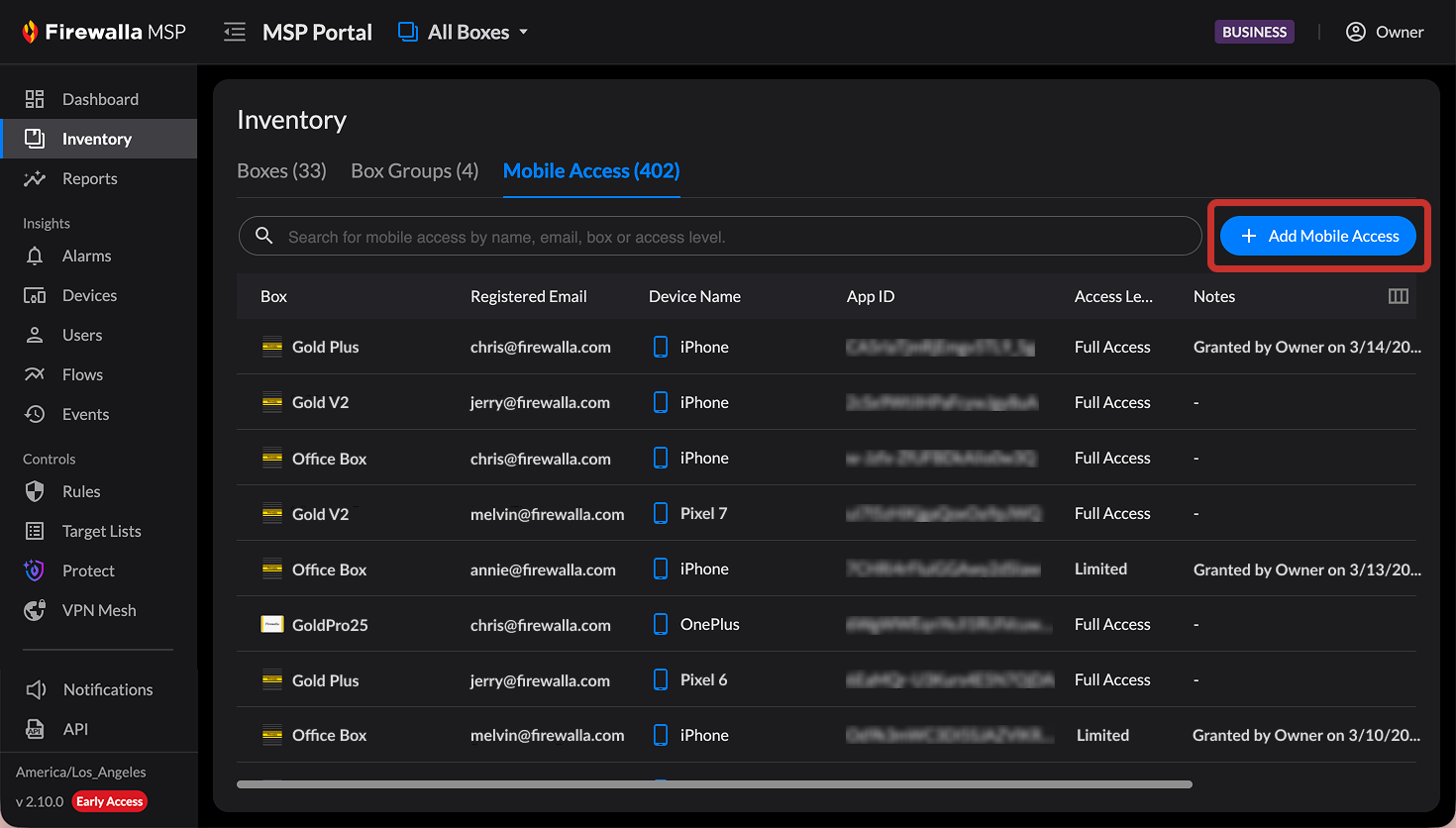1456x828 pixels.
Task: Open the Flows icon in sidebar
Action: (x=35, y=374)
